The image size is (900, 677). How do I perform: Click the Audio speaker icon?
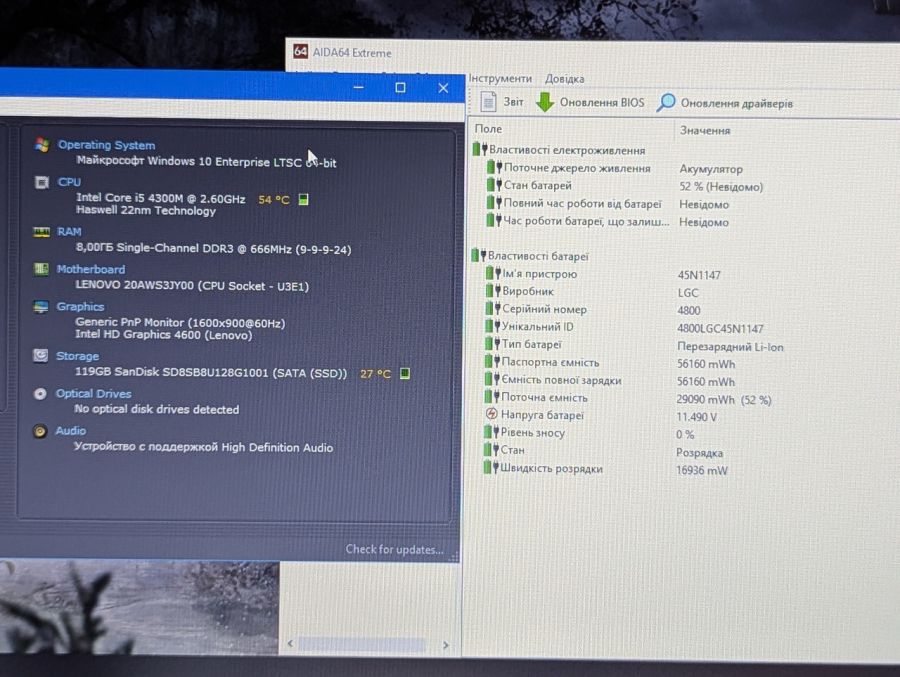(40, 431)
